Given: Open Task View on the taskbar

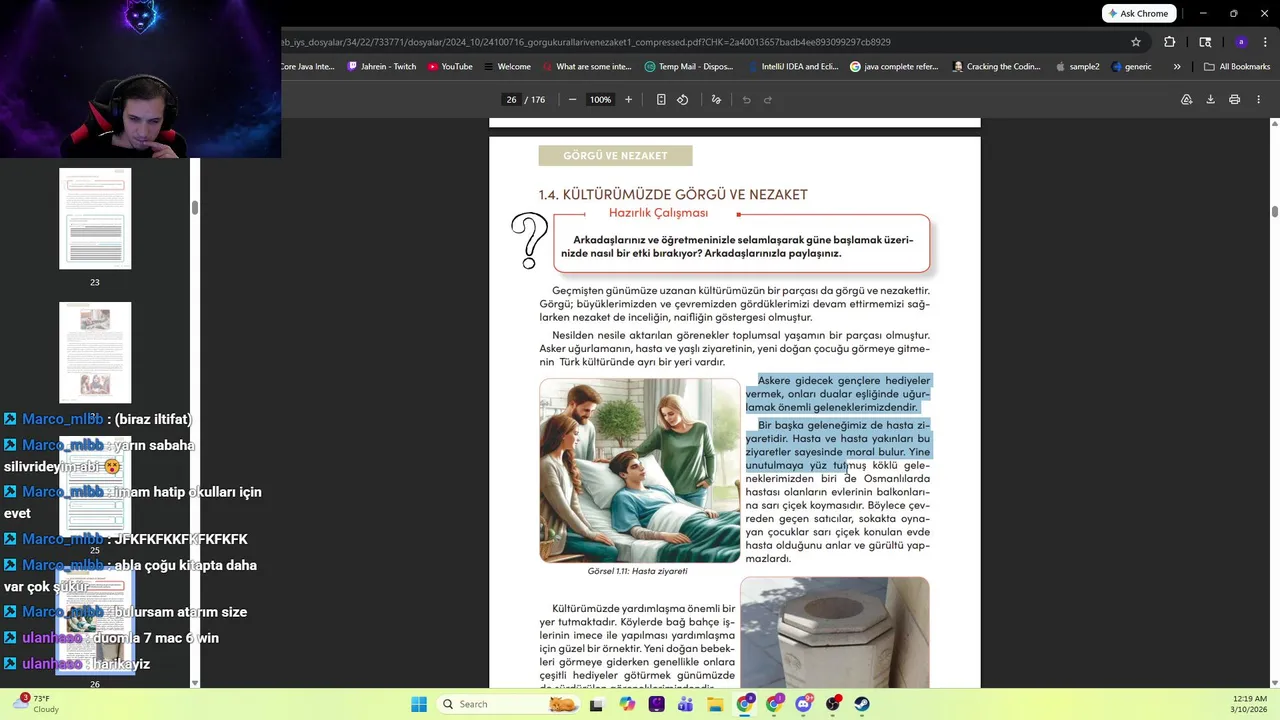Looking at the screenshot, I should point(596,704).
